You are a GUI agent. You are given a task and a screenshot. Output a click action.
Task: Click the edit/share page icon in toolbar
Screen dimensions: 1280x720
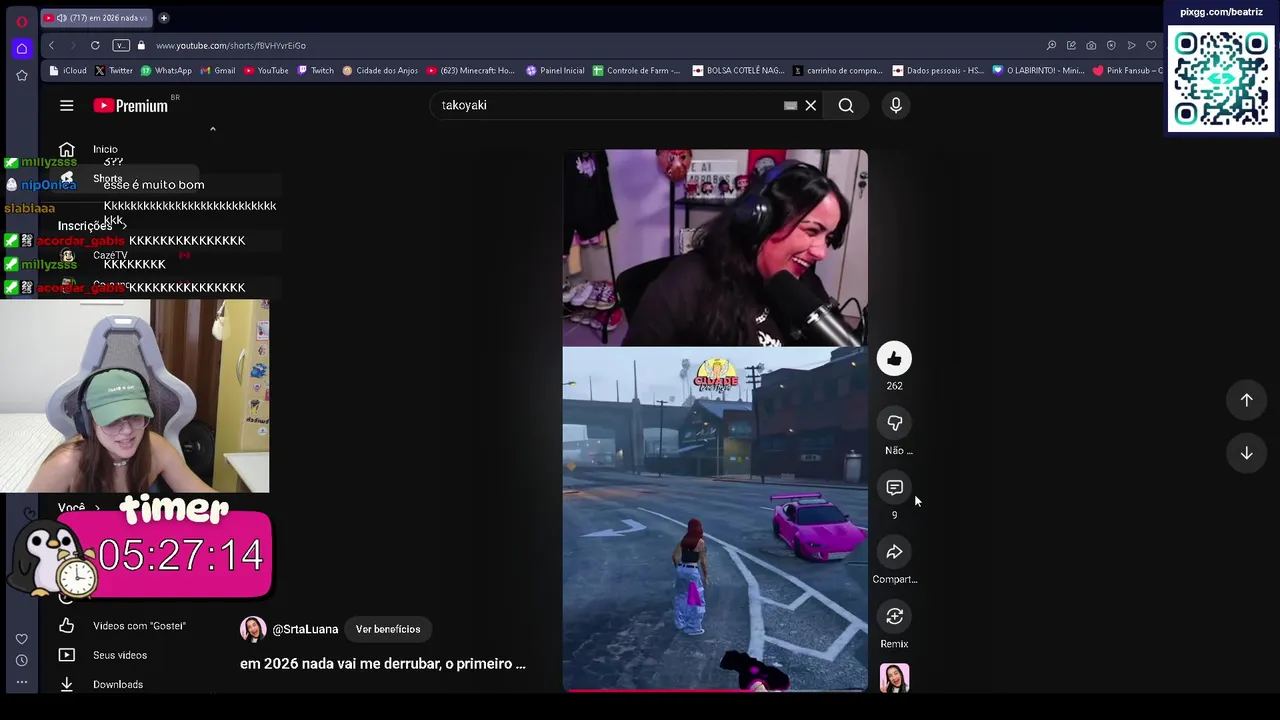click(x=1071, y=45)
